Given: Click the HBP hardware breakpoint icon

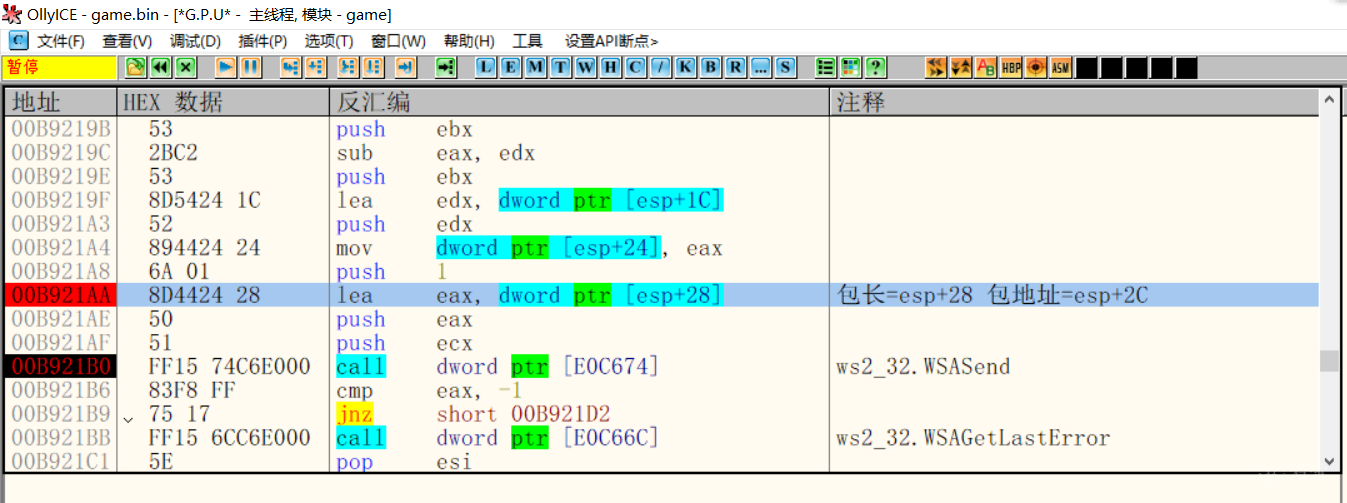Looking at the screenshot, I should [1011, 67].
